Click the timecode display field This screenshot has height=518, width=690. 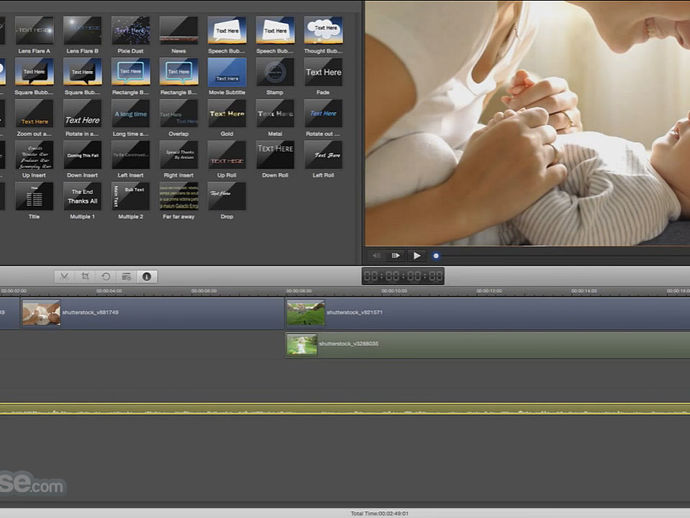(403, 276)
